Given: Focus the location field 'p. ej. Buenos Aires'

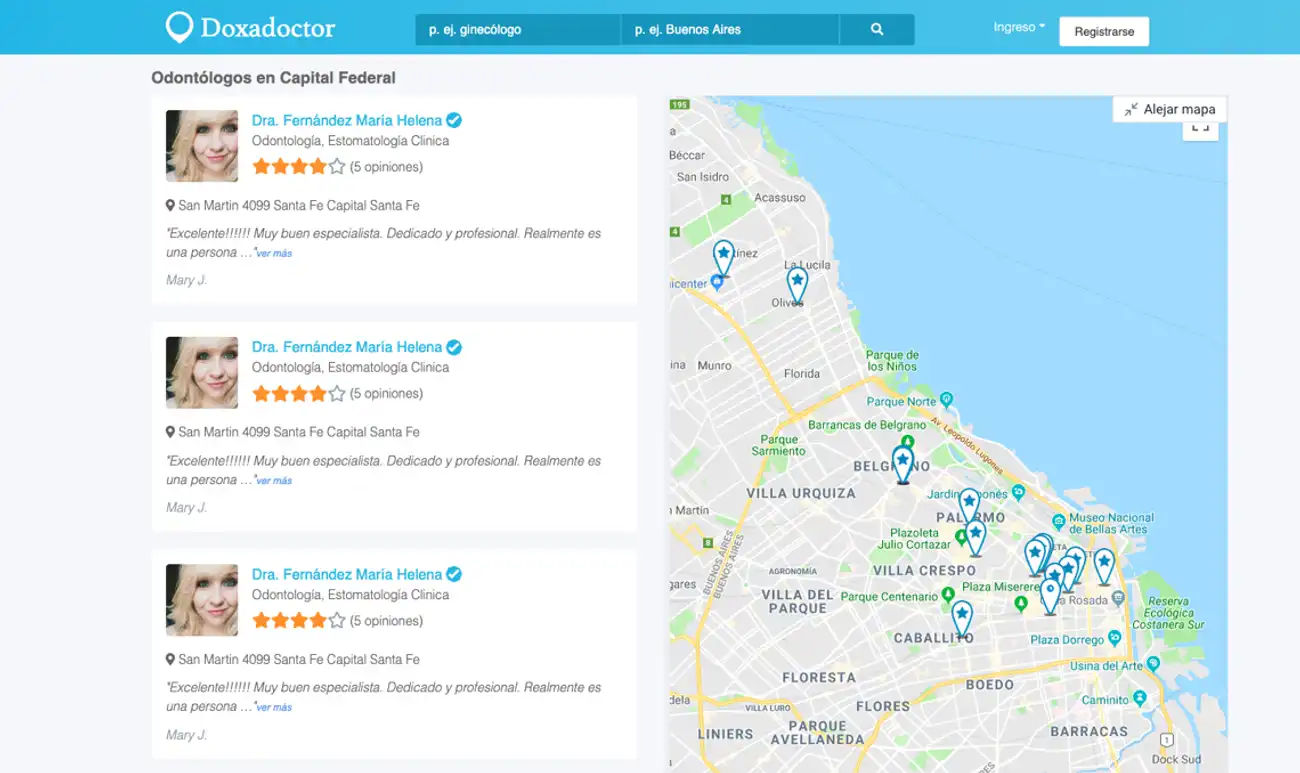Looking at the screenshot, I should 730,30.
